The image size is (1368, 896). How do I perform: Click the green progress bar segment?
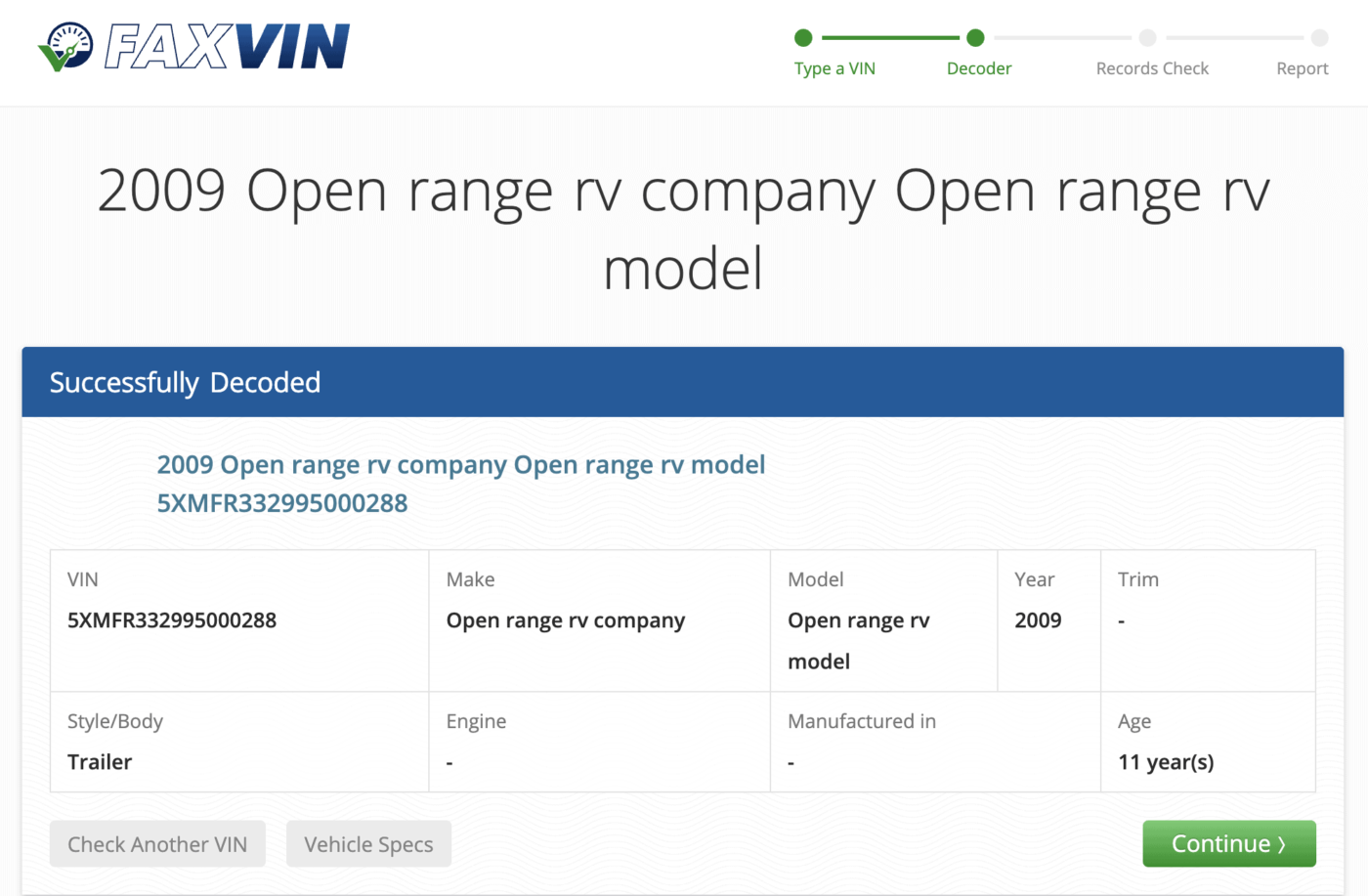890,38
